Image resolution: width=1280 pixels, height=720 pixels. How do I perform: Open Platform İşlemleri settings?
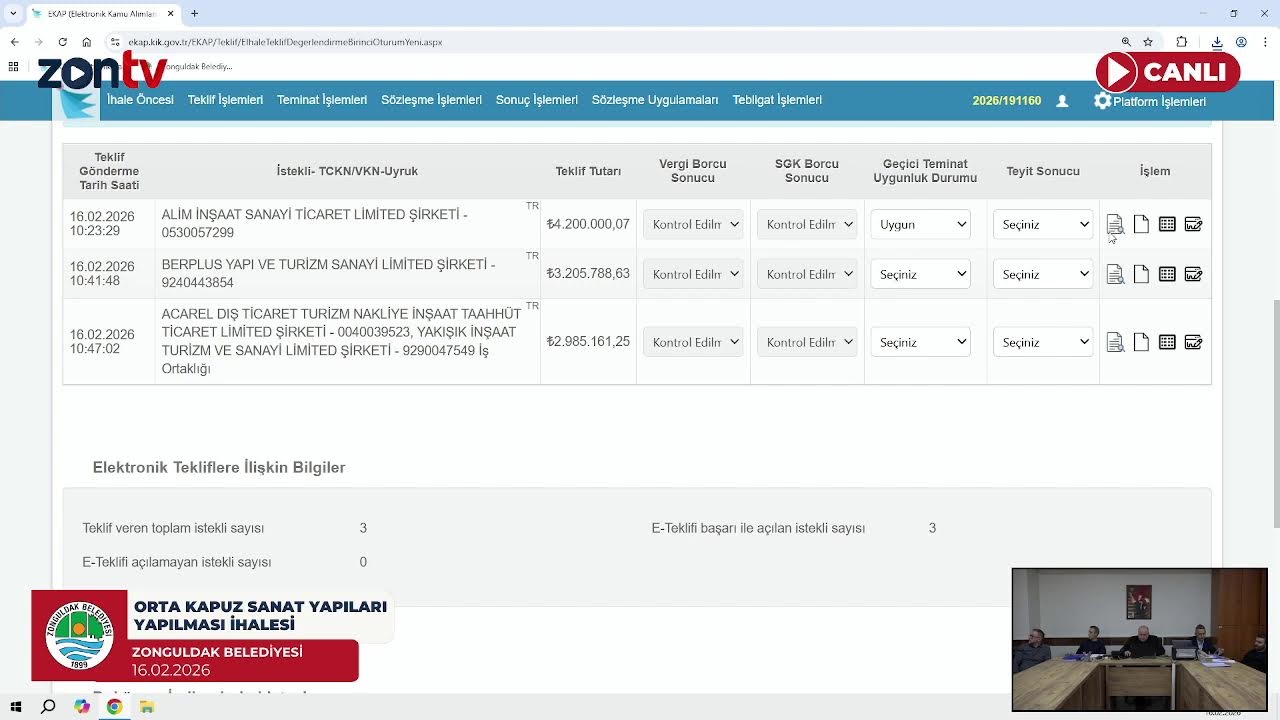(1150, 101)
